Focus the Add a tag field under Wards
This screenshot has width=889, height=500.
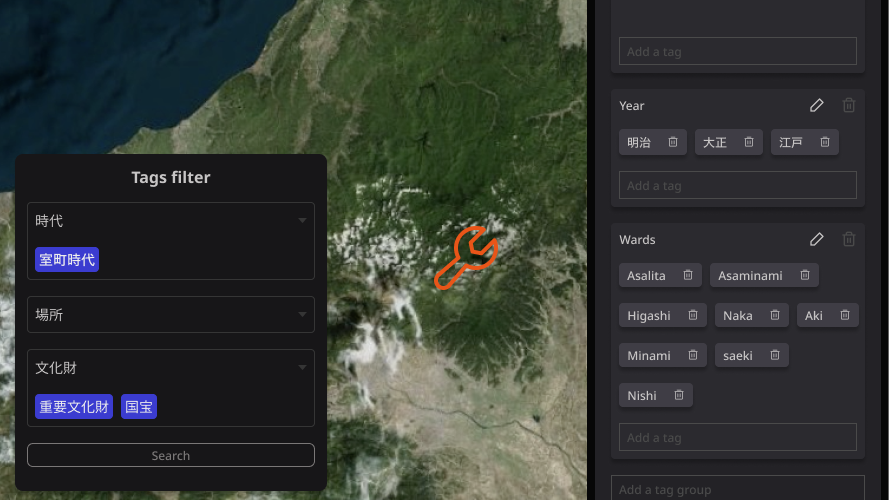click(738, 437)
